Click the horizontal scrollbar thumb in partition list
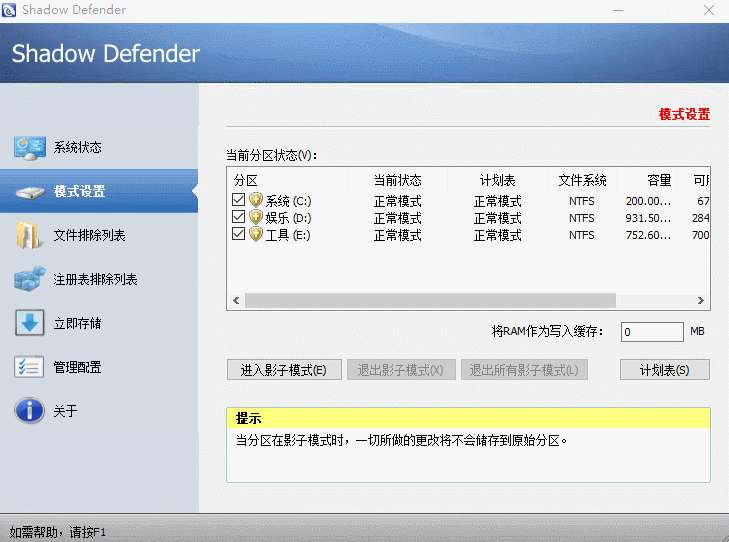Screen dimensions: 729x542 (x=431, y=300)
